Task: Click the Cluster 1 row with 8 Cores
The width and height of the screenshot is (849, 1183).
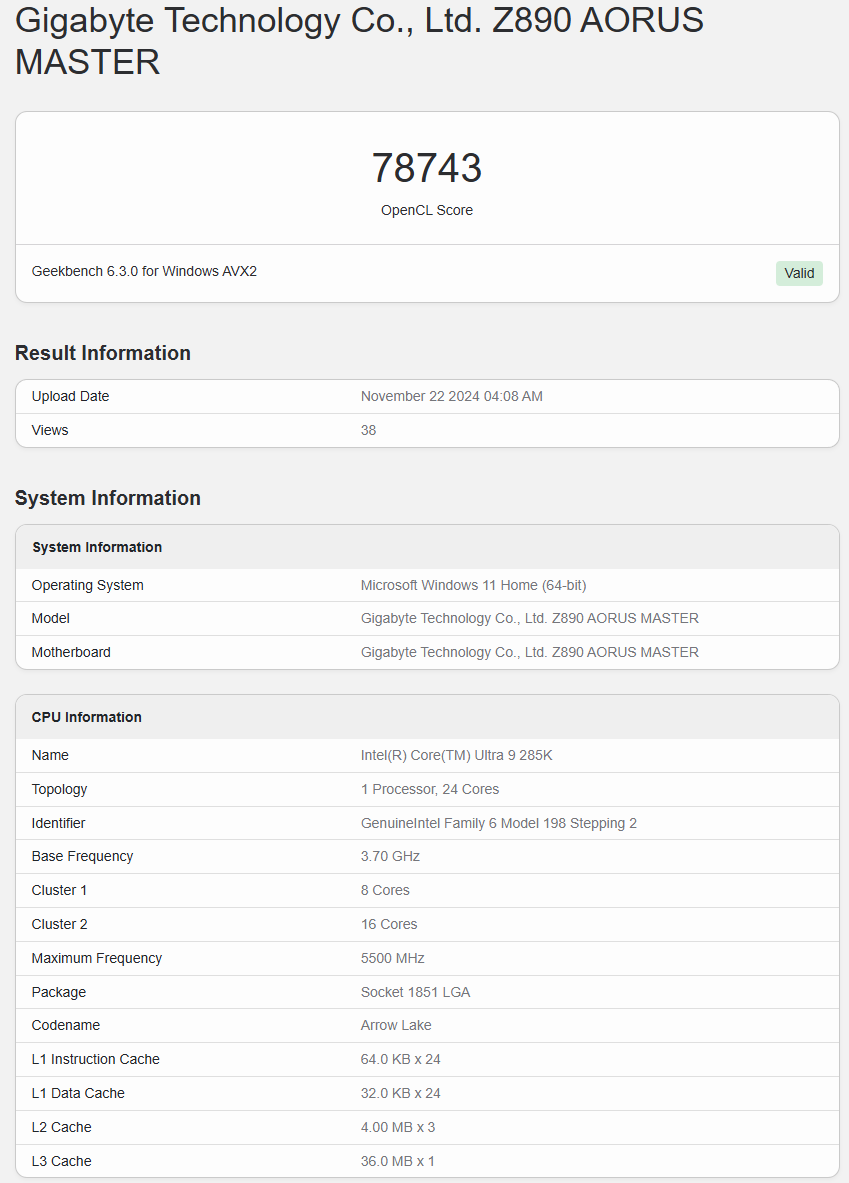Action: 385,890
